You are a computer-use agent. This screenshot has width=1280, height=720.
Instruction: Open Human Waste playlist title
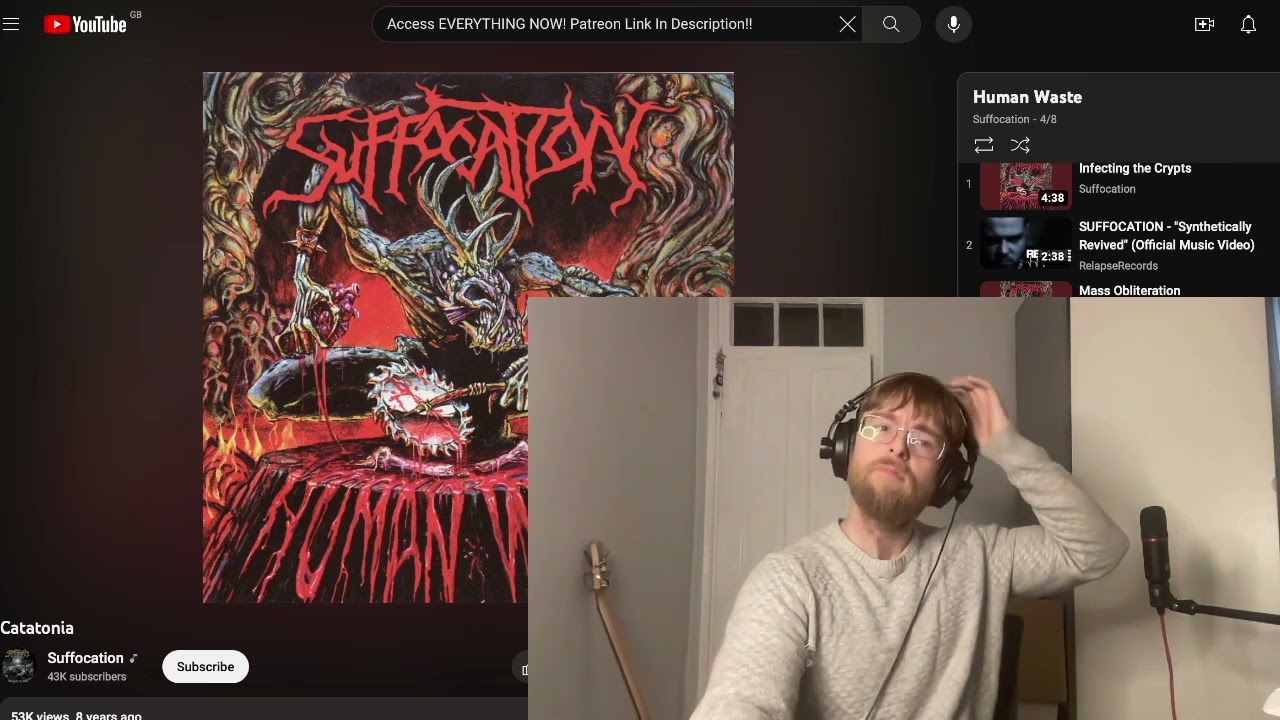[x=1027, y=97]
